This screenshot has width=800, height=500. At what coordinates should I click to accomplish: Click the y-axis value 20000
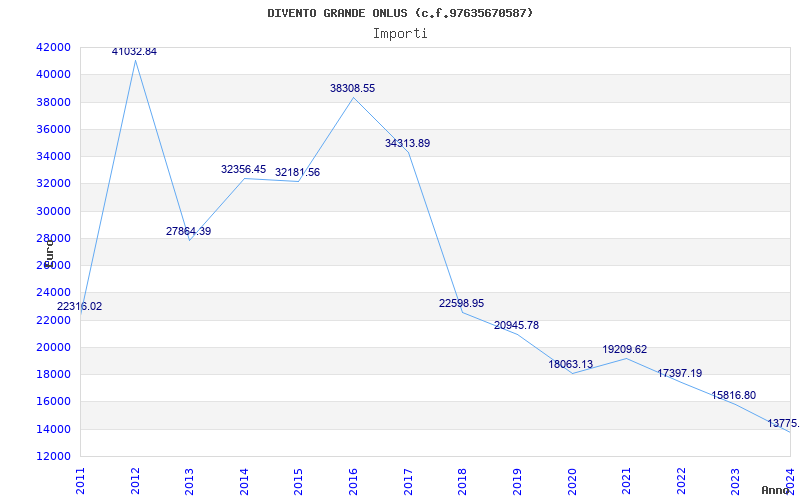[x=53, y=347]
